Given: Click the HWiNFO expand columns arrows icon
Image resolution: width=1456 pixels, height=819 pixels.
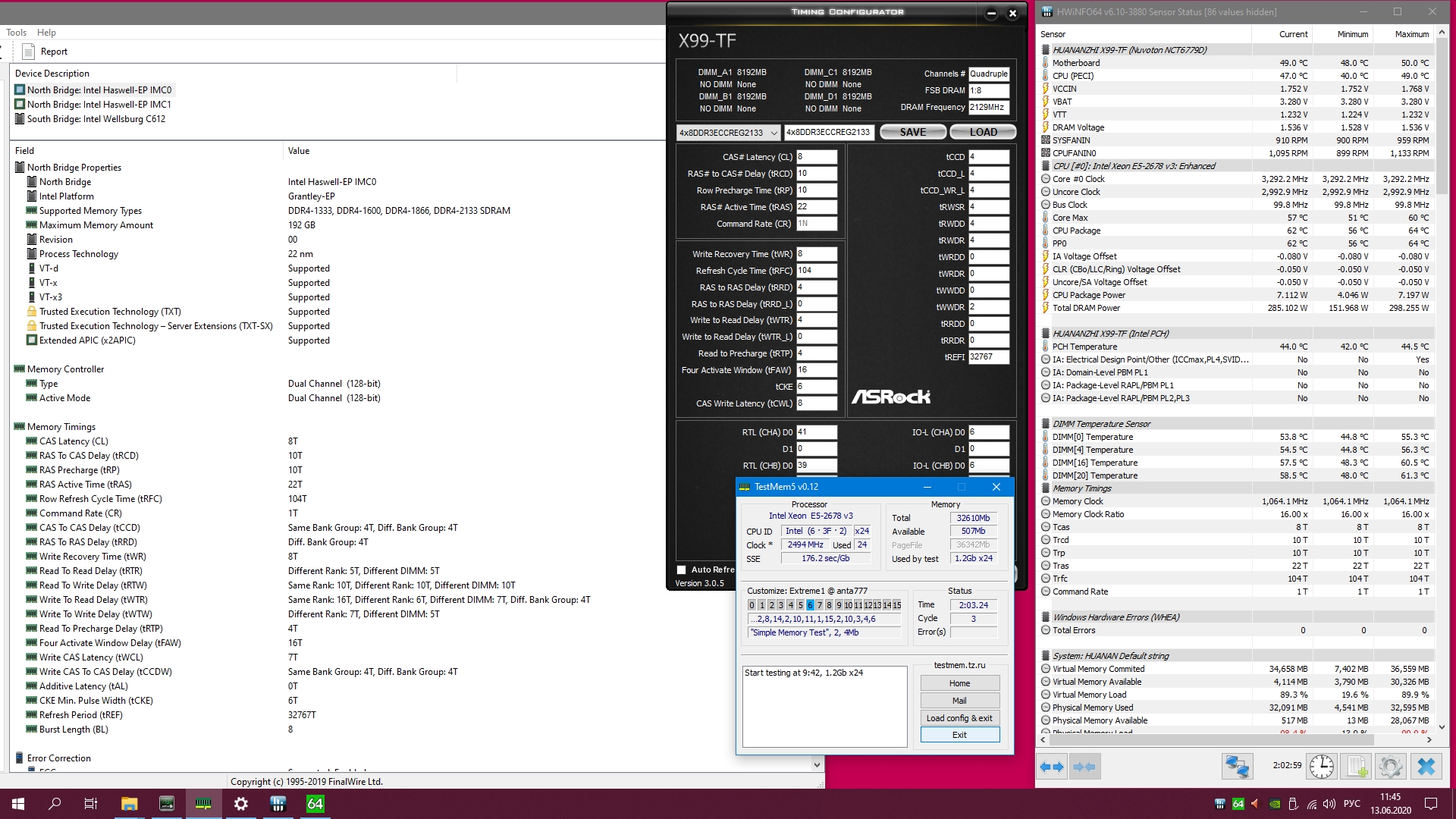Looking at the screenshot, I should (1051, 767).
